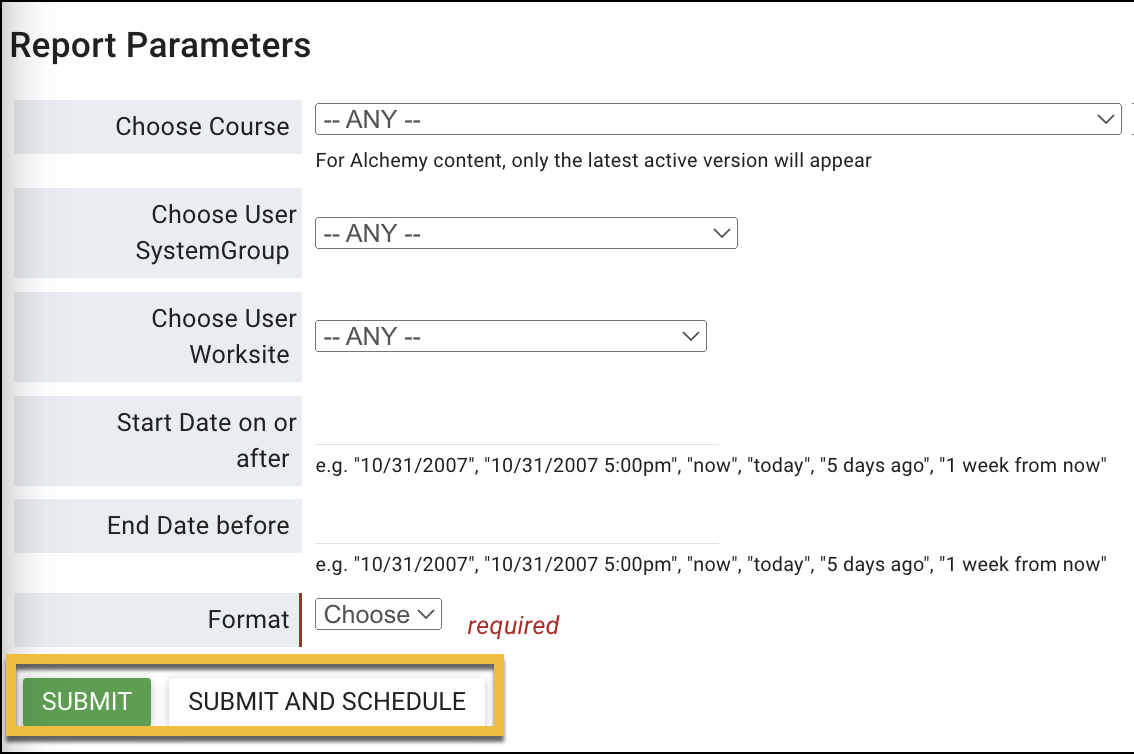Click the SUBMIT AND SCHEDULE button
Viewport: 1134px width, 754px height.
coord(327,702)
